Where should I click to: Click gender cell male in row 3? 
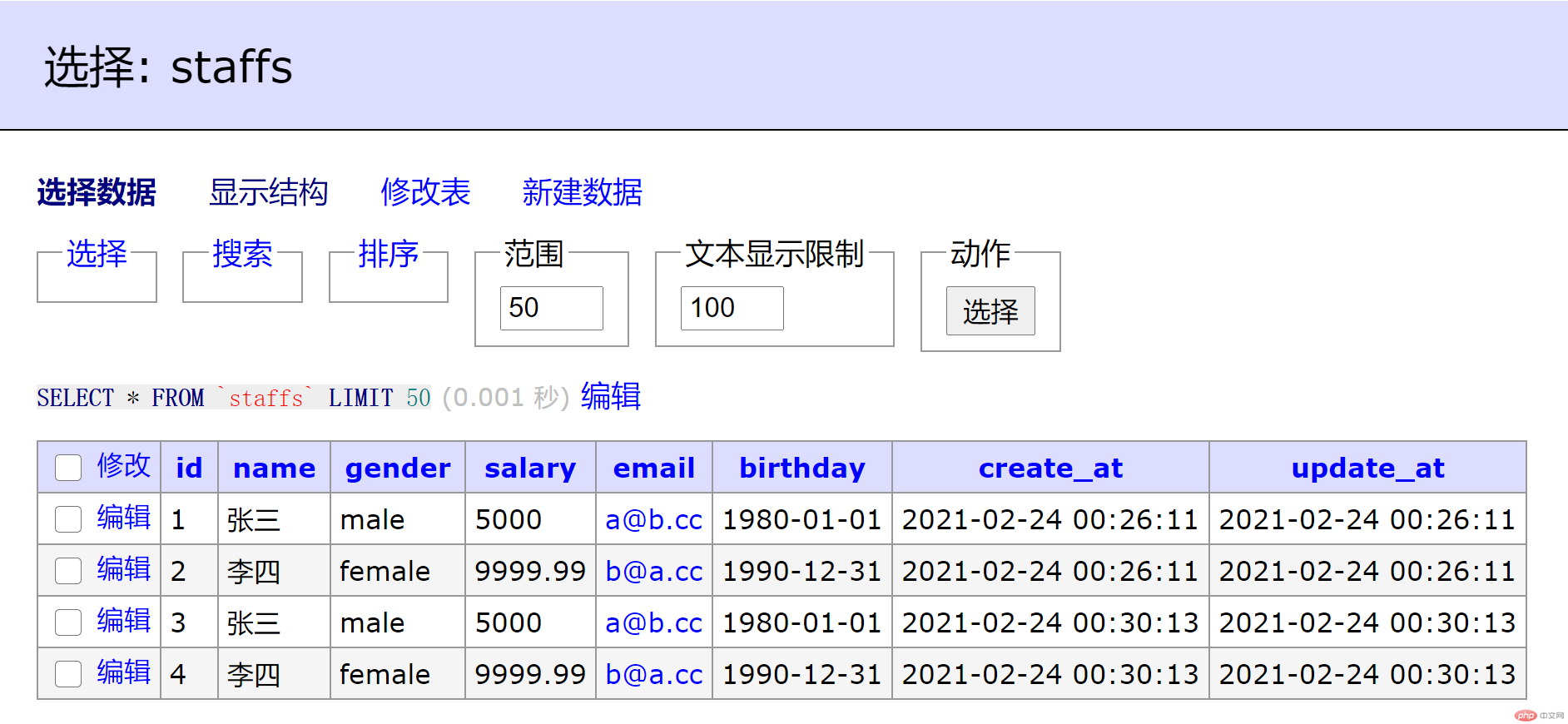pos(372,623)
